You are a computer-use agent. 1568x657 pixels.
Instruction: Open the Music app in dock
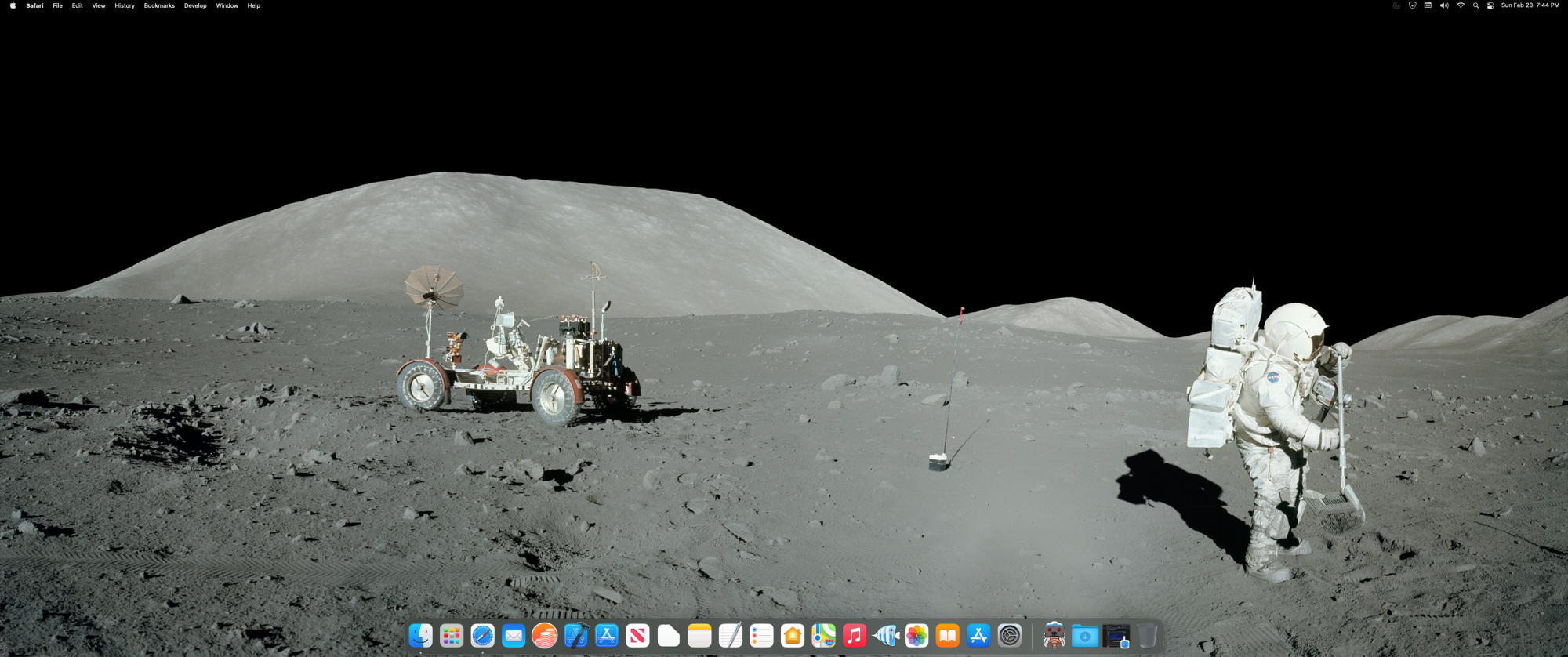(855, 635)
